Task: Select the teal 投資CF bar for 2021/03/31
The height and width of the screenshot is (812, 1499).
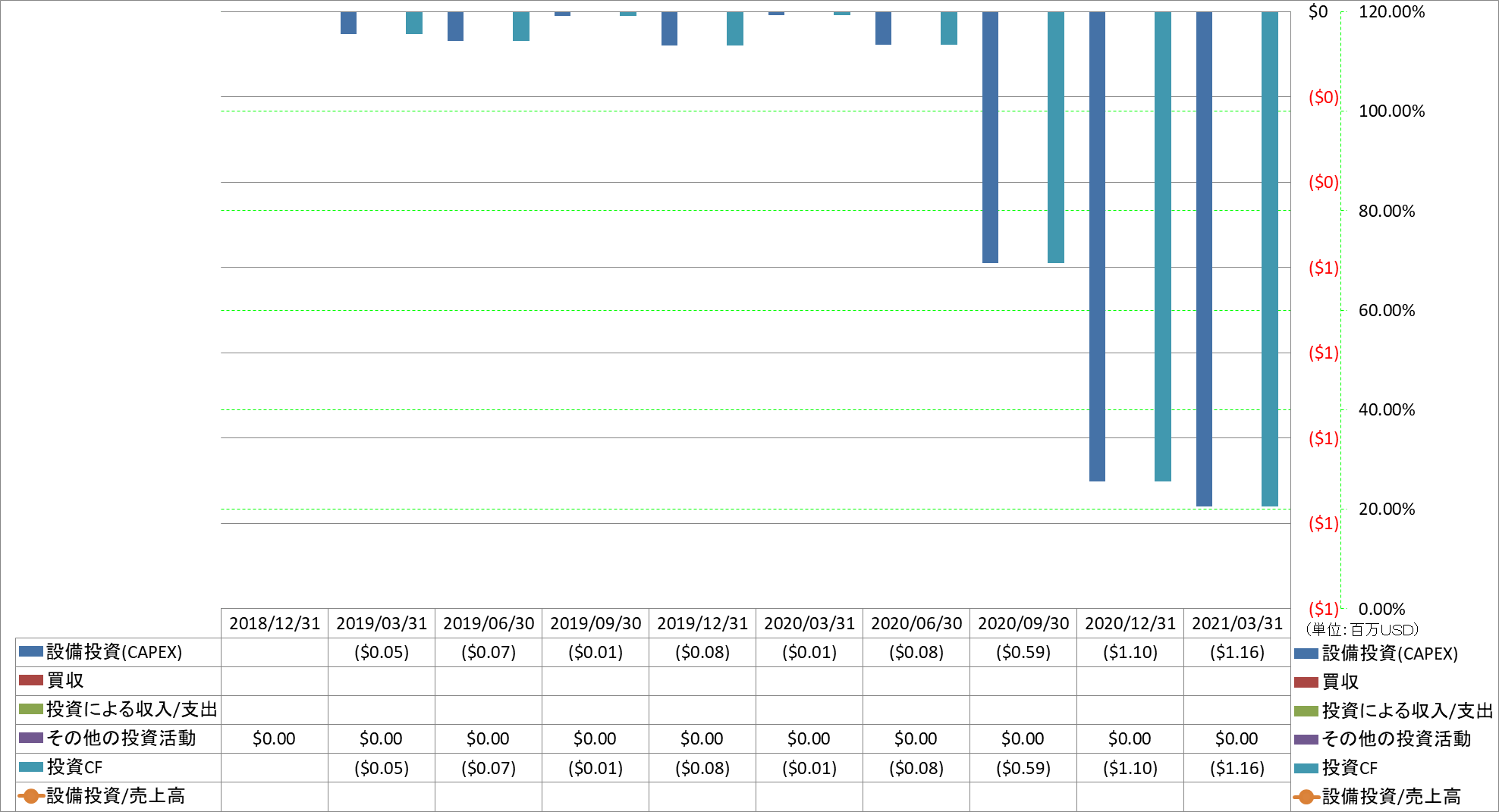Action: click(1270, 259)
